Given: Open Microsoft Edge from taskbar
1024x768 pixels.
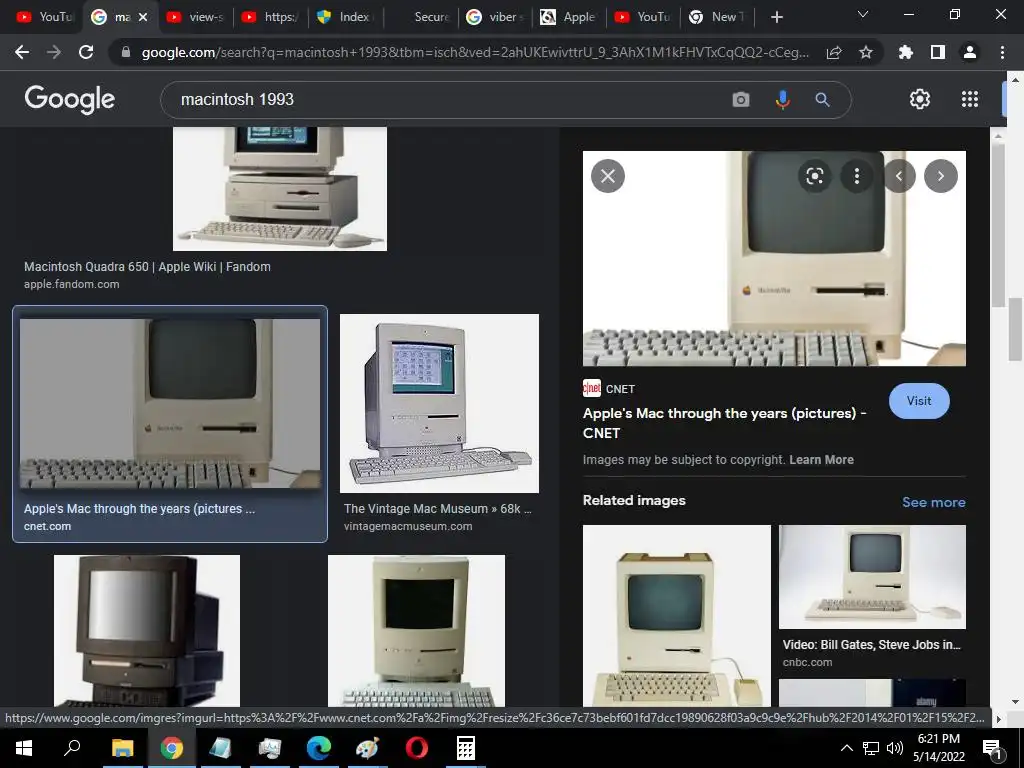Looking at the screenshot, I should [x=319, y=748].
